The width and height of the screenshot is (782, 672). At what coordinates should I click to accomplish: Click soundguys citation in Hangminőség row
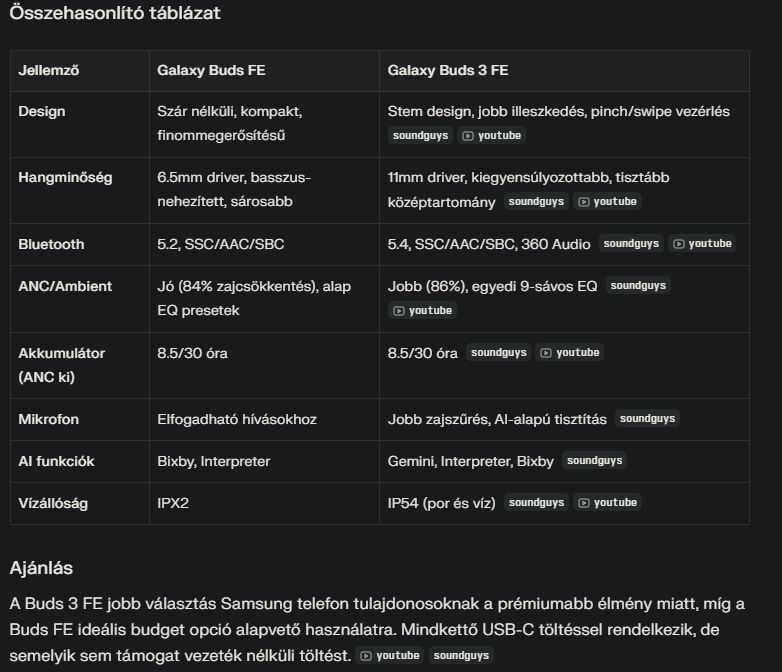[x=535, y=201]
